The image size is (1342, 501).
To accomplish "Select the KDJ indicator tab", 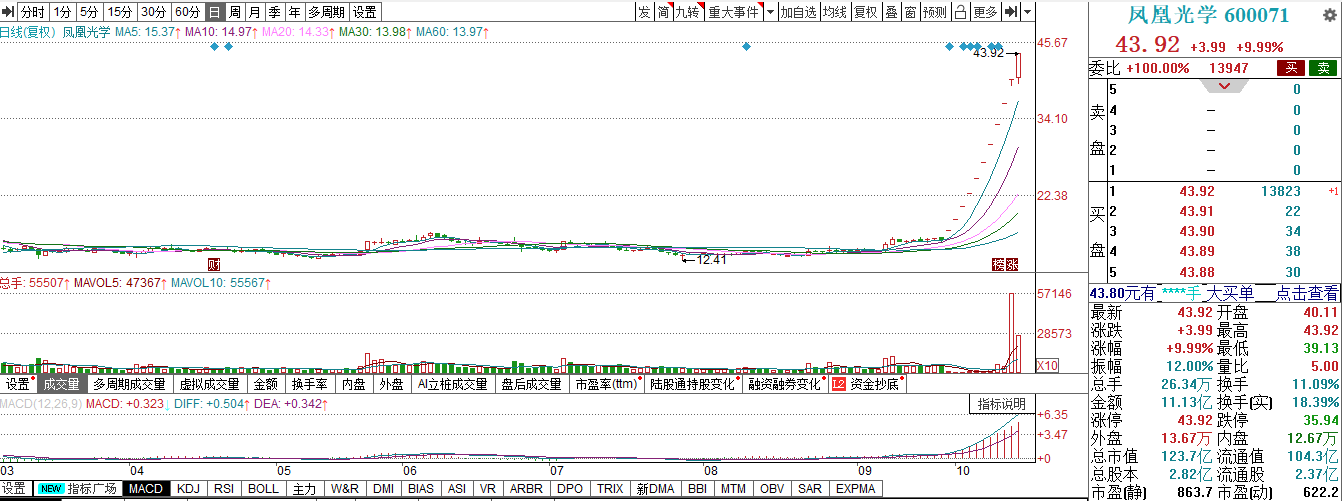I will 188,489.
